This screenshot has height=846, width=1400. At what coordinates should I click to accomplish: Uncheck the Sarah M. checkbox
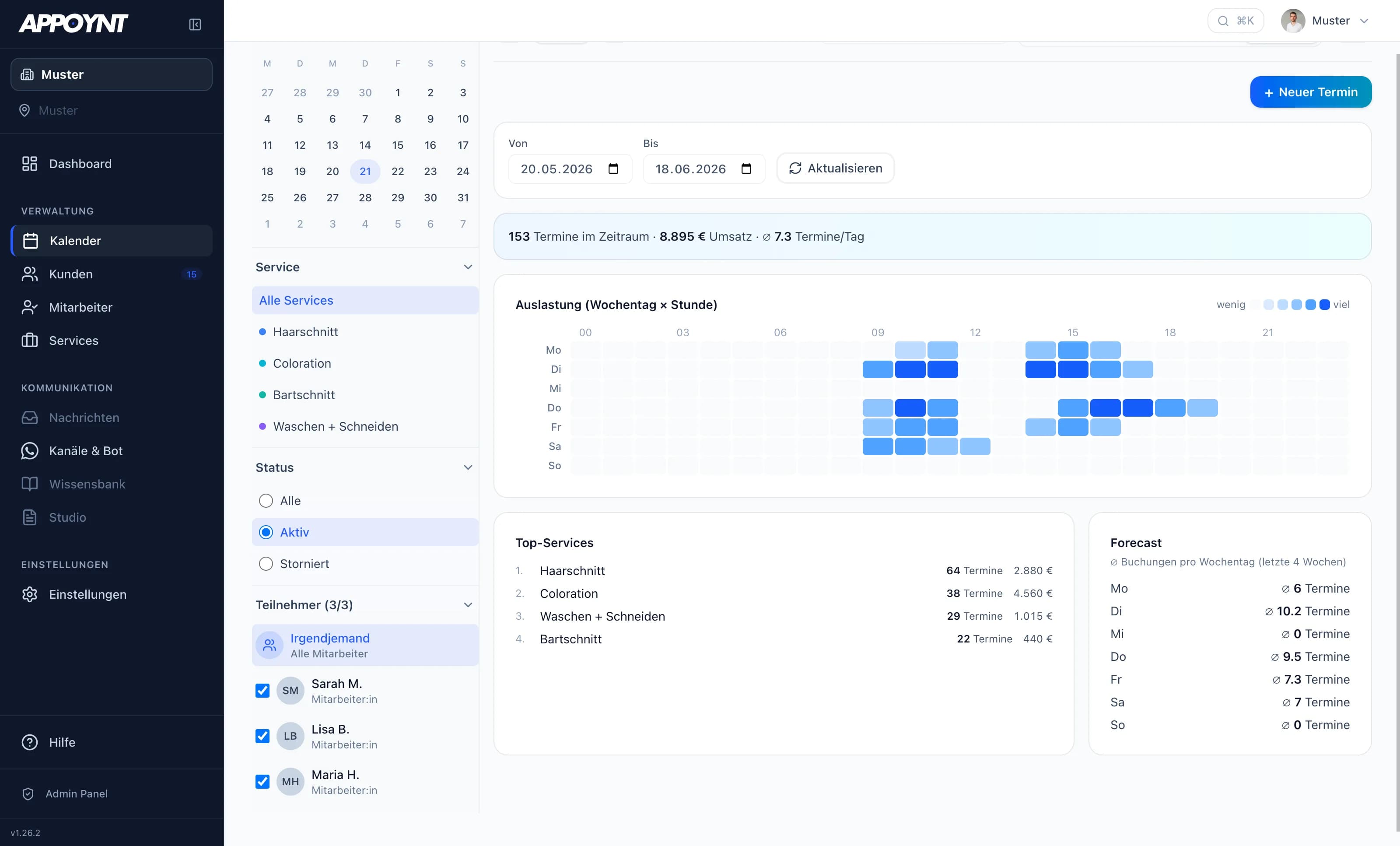tap(262, 691)
